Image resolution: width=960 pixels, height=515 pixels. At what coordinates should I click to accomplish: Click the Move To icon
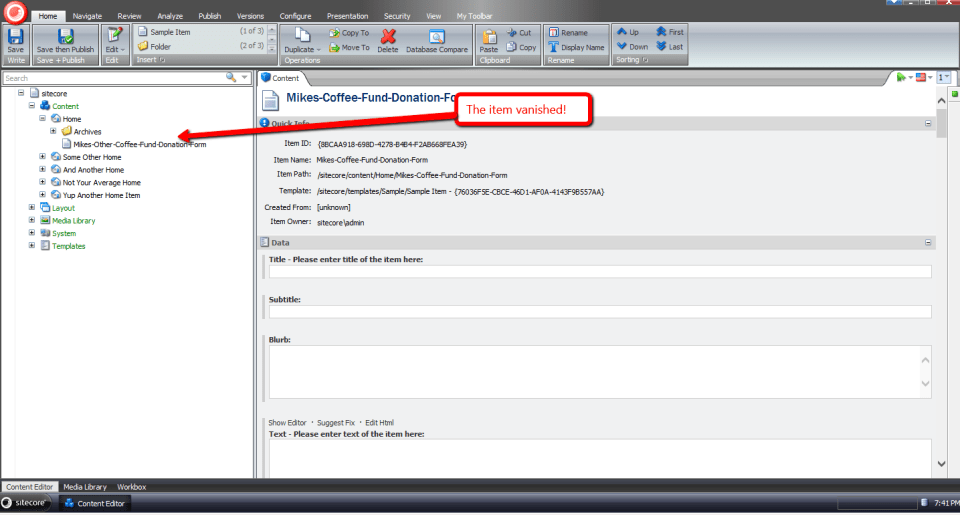348,47
